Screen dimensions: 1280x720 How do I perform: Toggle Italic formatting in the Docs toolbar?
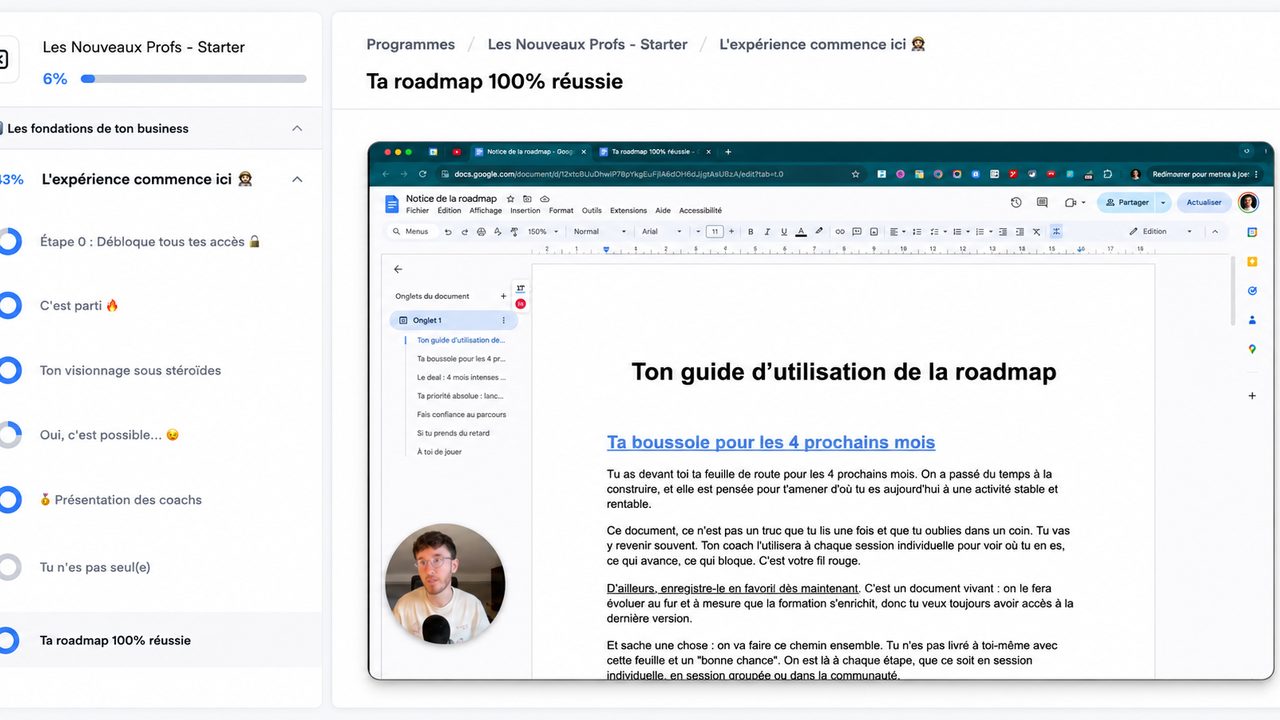(x=767, y=232)
